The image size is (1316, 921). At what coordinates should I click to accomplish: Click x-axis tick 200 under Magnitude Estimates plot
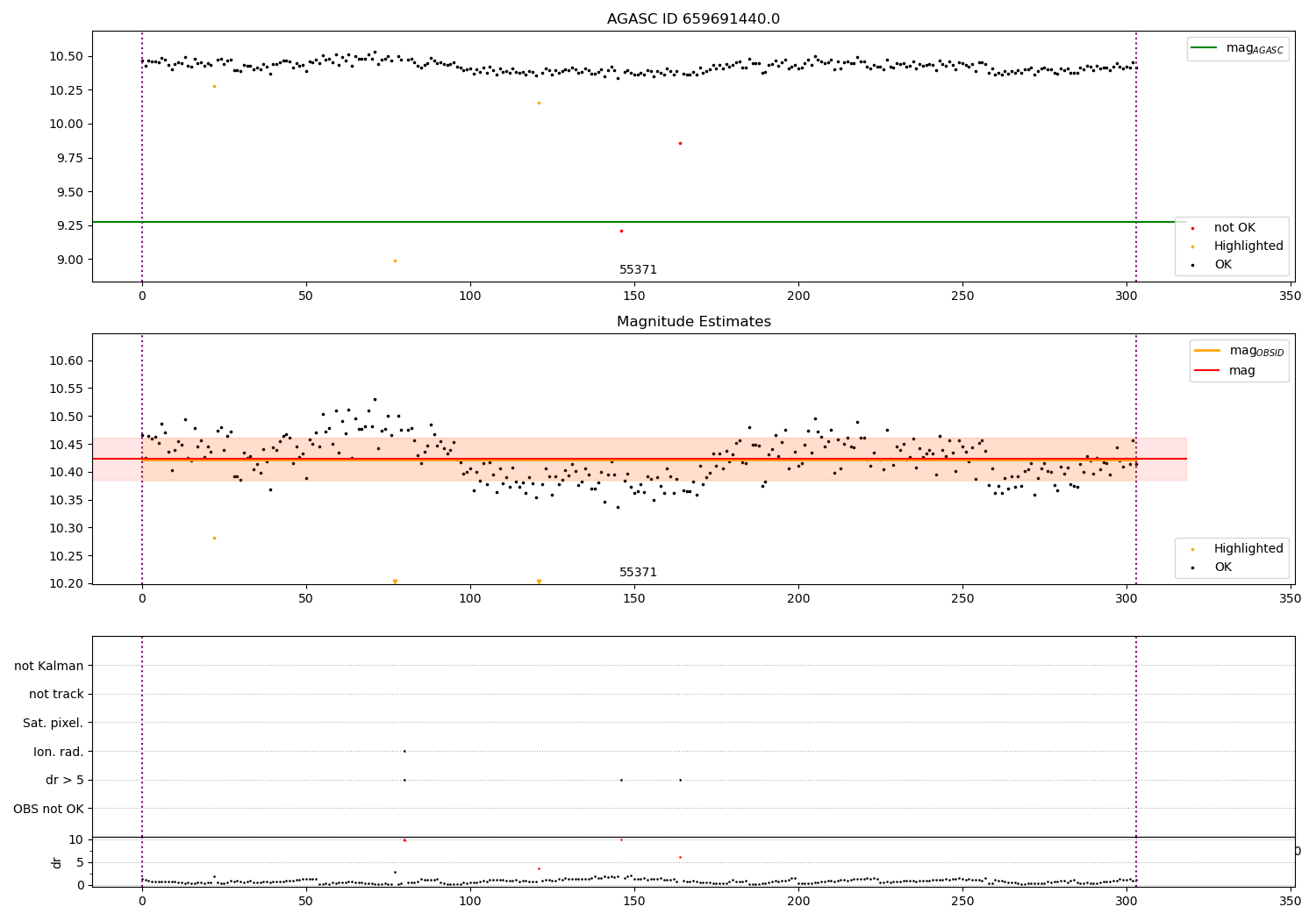pyautogui.click(x=798, y=599)
